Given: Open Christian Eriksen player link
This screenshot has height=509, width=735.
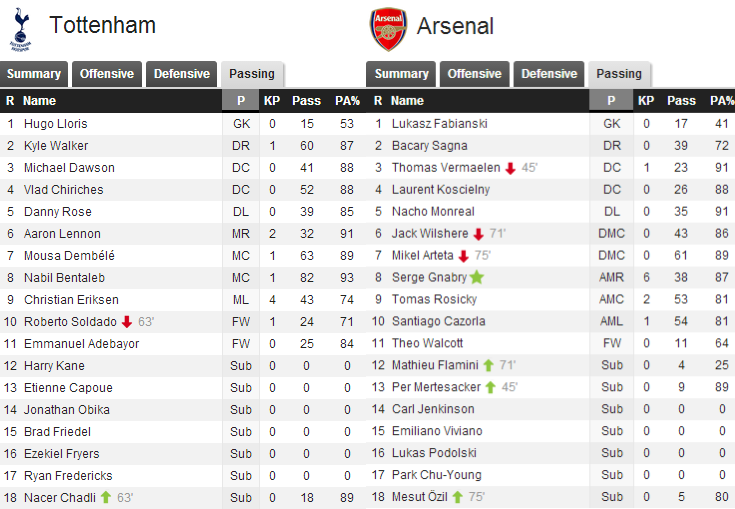Looking at the screenshot, I should click(x=71, y=300).
